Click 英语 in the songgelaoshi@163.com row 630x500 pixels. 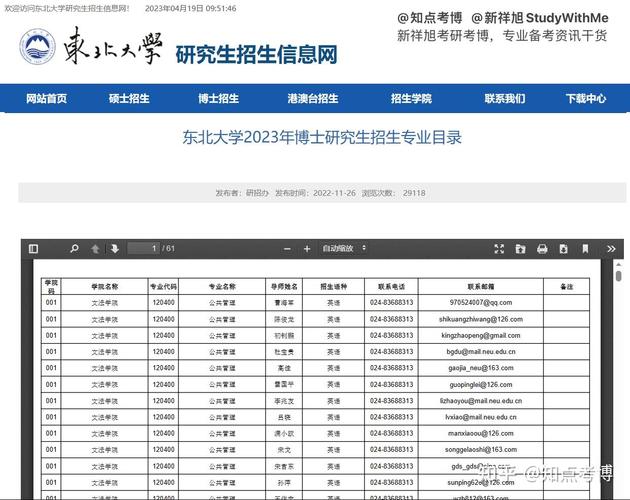click(x=333, y=450)
